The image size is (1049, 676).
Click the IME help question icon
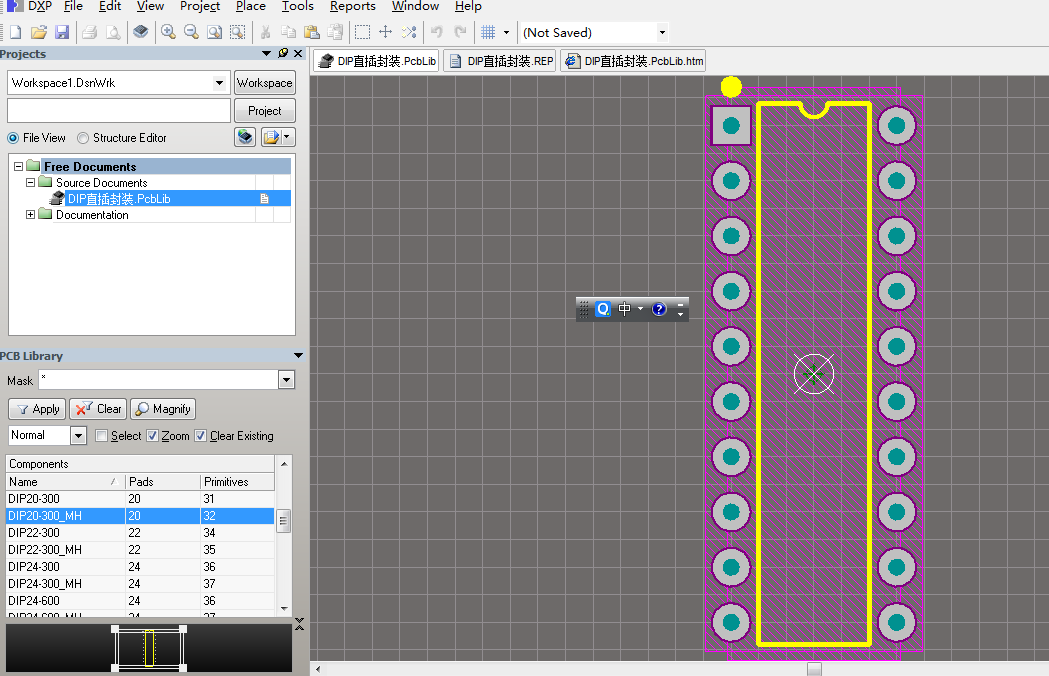click(x=659, y=309)
